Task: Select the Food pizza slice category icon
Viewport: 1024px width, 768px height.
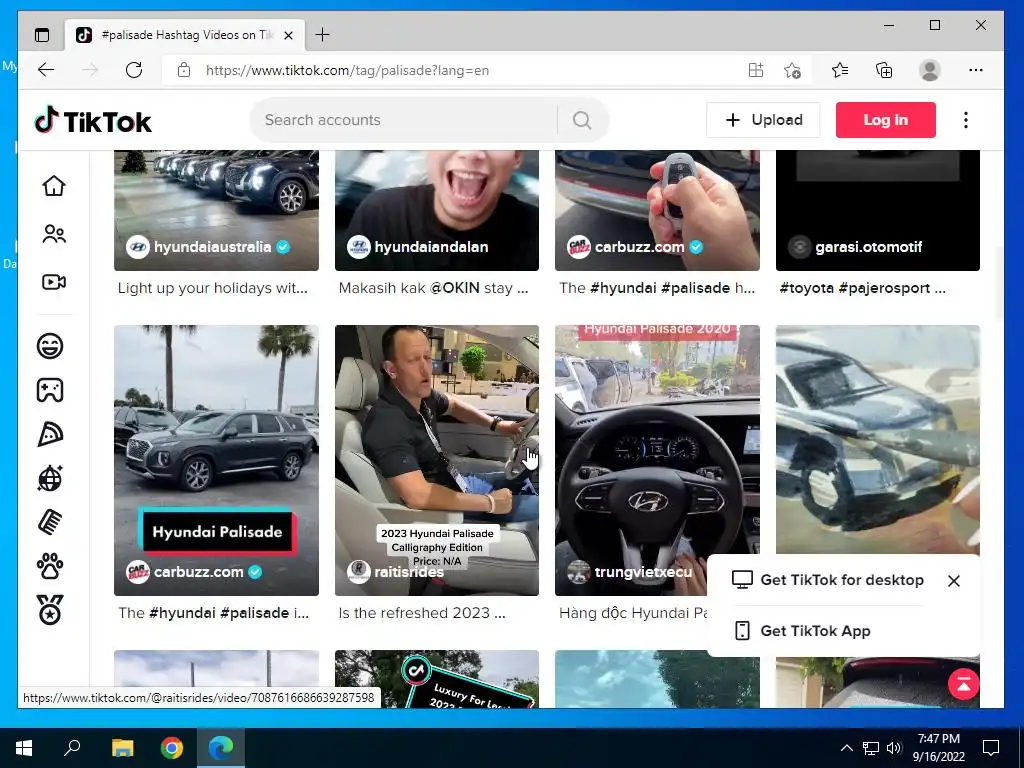Action: (x=50, y=434)
